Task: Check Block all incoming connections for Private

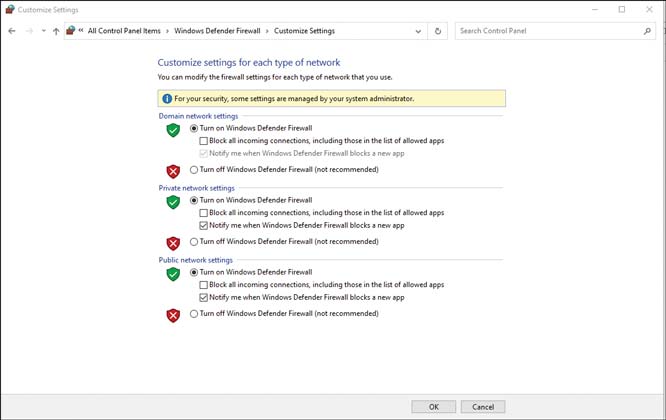Action: [x=203, y=213]
